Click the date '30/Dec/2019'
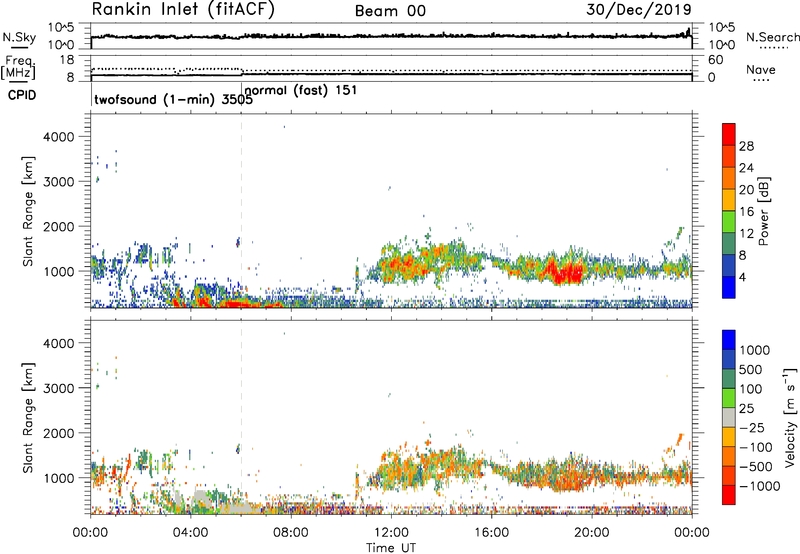 [639, 10]
